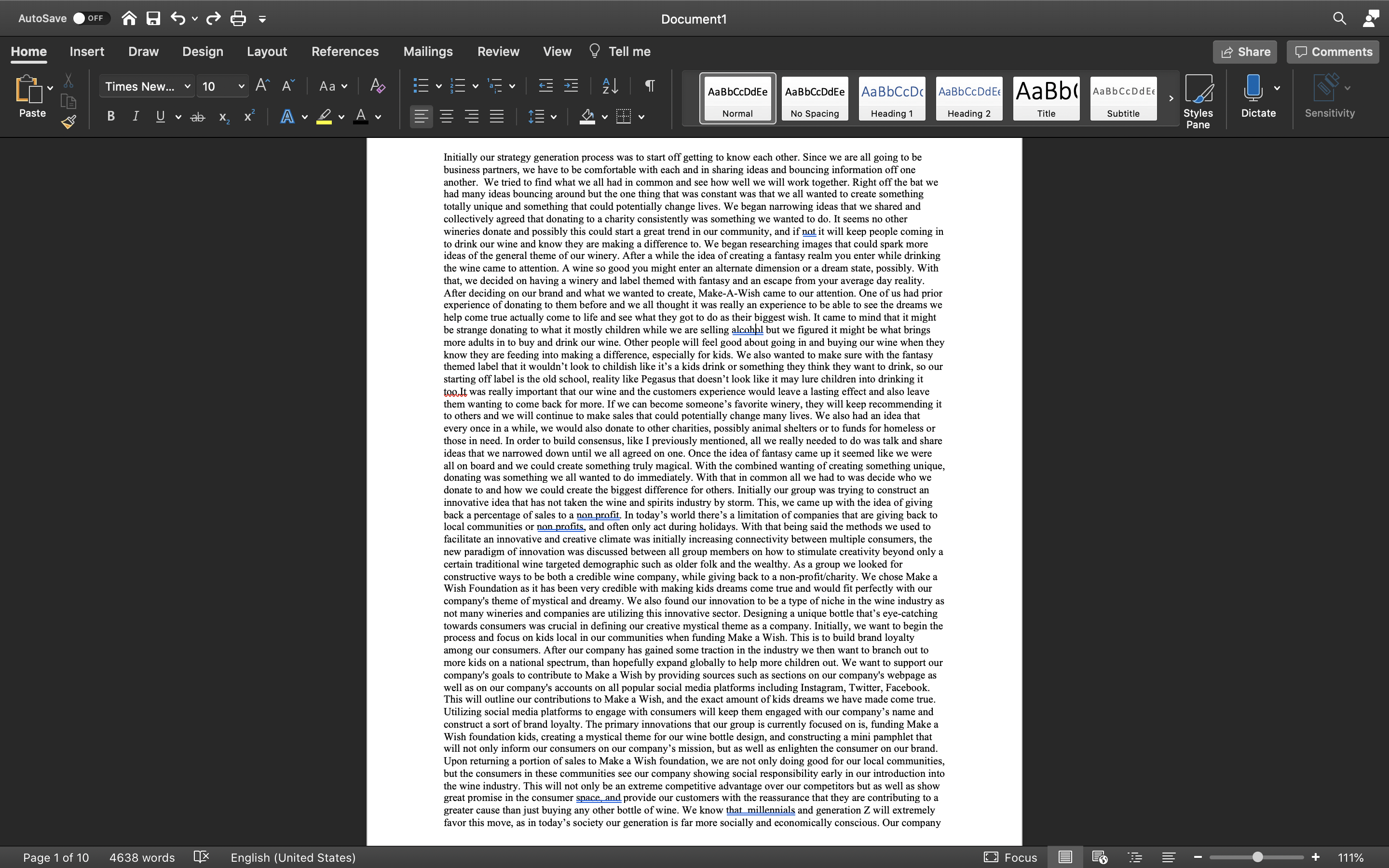Switch to Web Layout view icon
The width and height of the screenshot is (1389, 868).
(1100, 857)
